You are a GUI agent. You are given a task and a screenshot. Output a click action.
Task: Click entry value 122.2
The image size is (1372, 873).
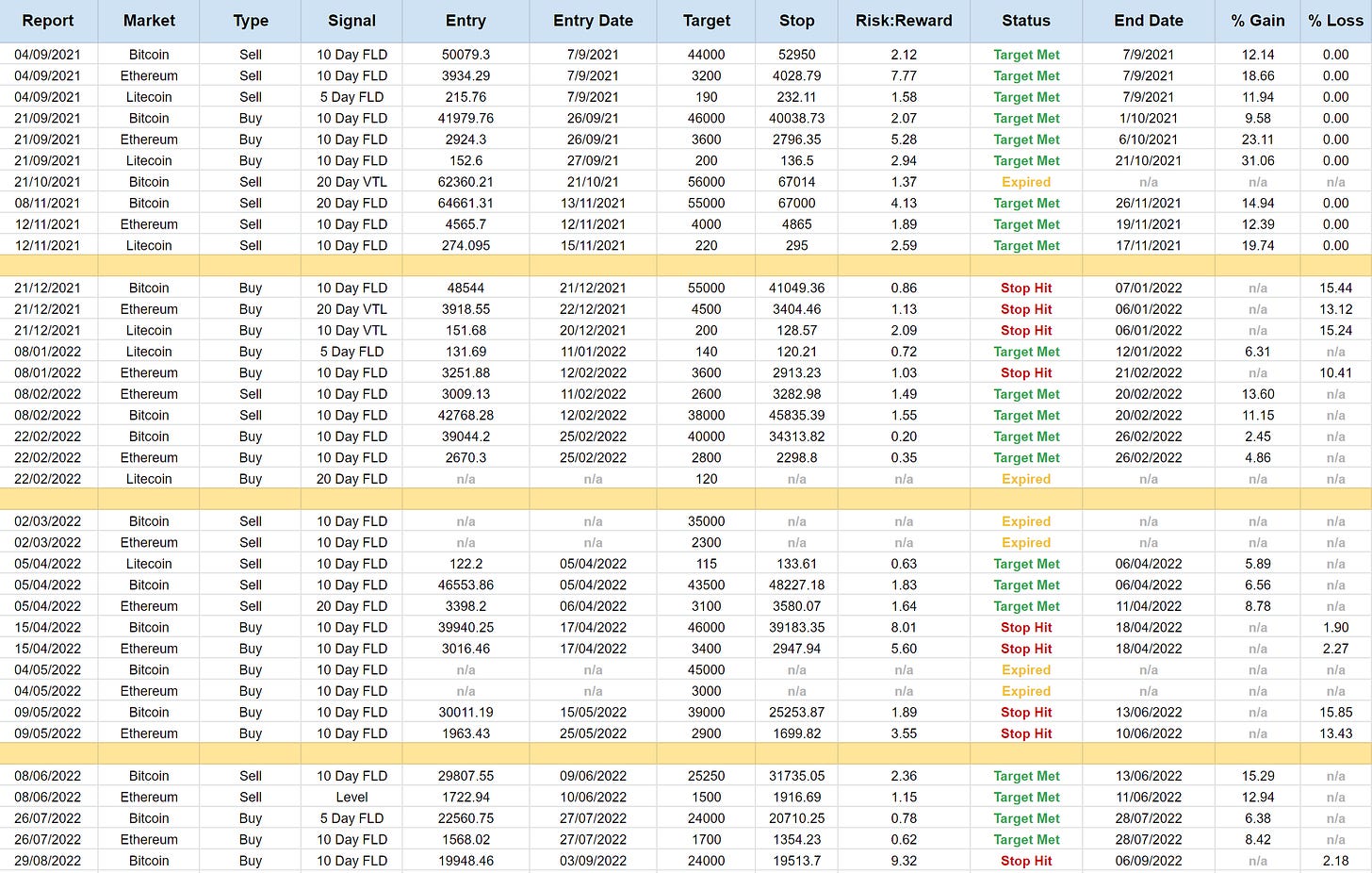pyautogui.click(x=465, y=564)
